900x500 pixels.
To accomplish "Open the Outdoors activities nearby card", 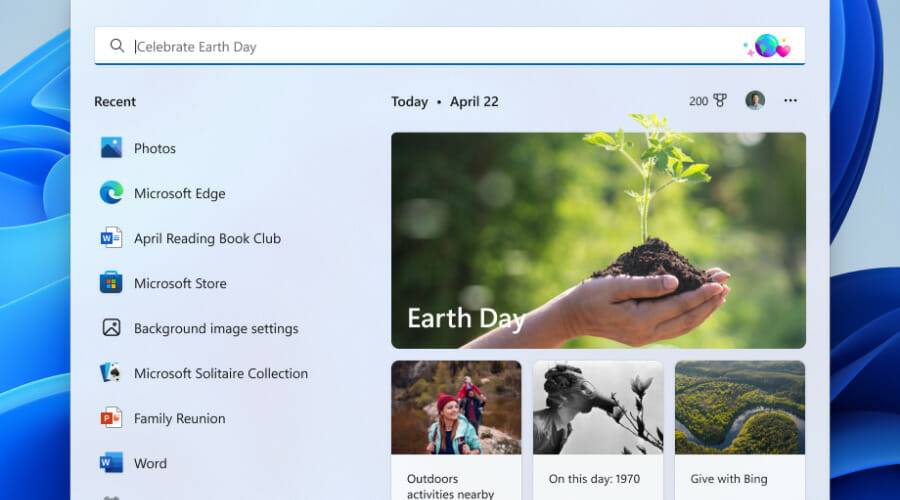I will tap(456, 430).
